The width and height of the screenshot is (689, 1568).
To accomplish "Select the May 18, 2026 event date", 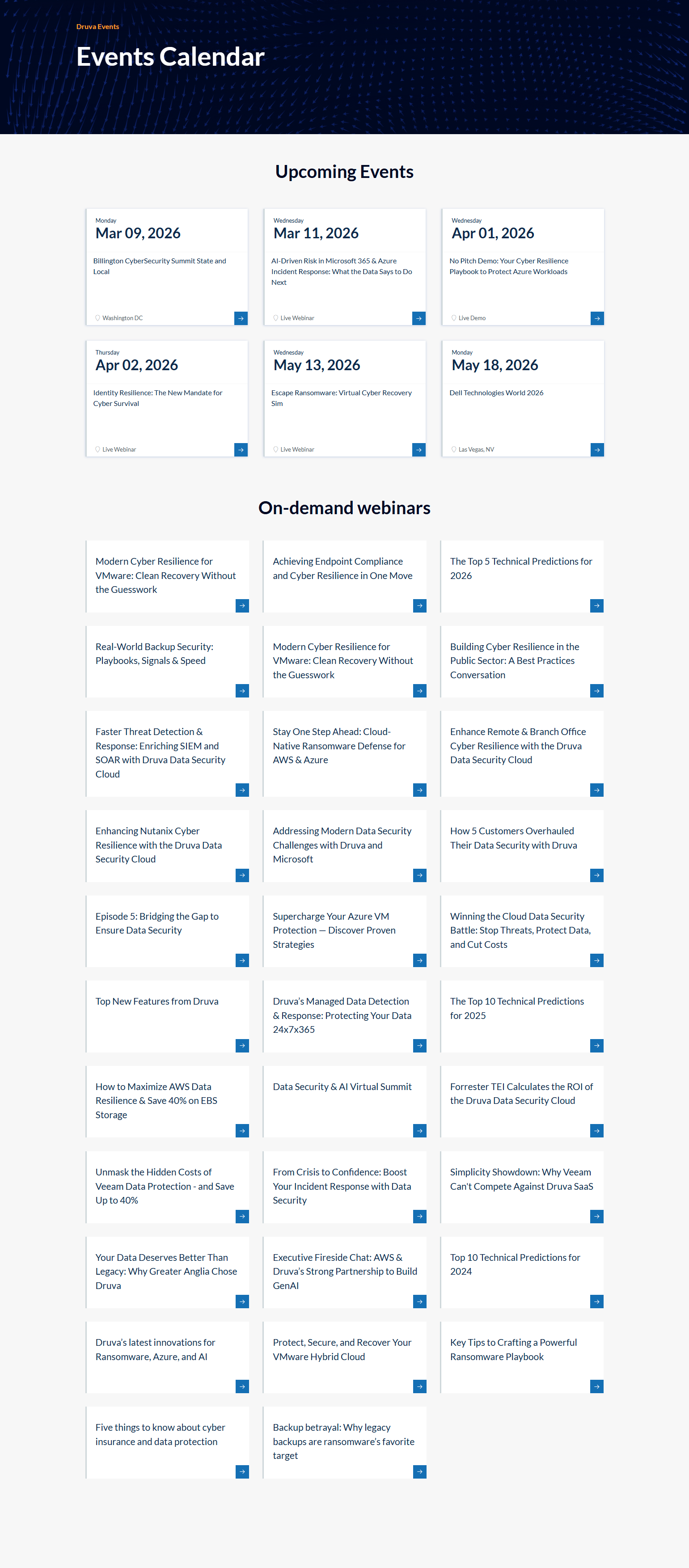I will (495, 365).
